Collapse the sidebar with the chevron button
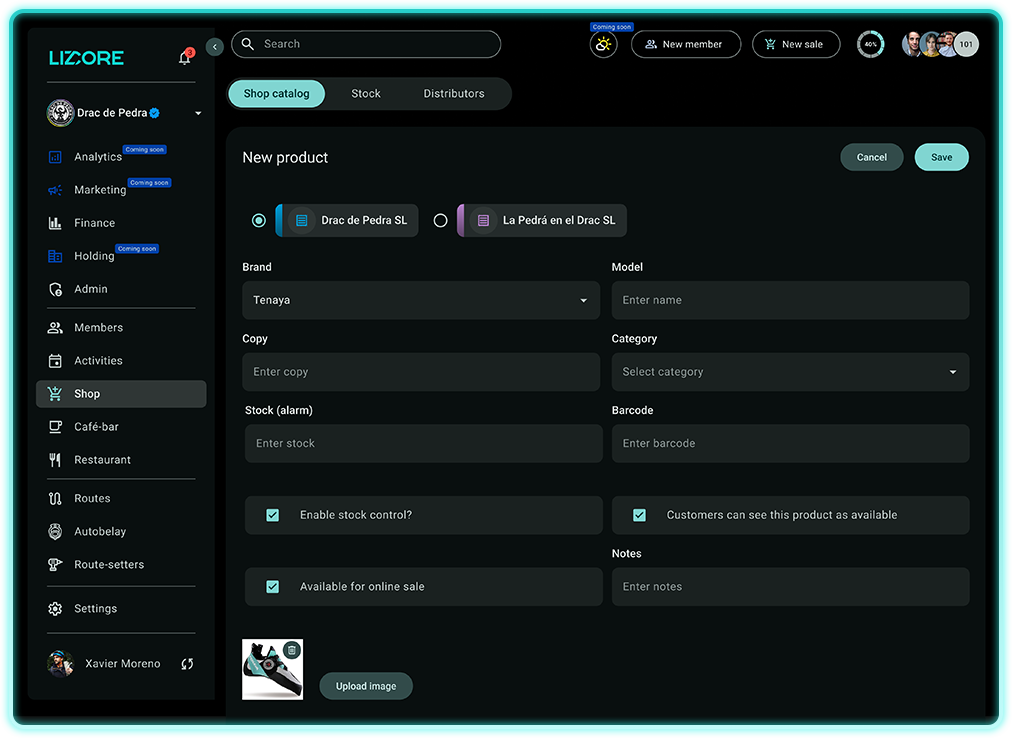Viewport: 1012px width, 738px height. point(214,47)
